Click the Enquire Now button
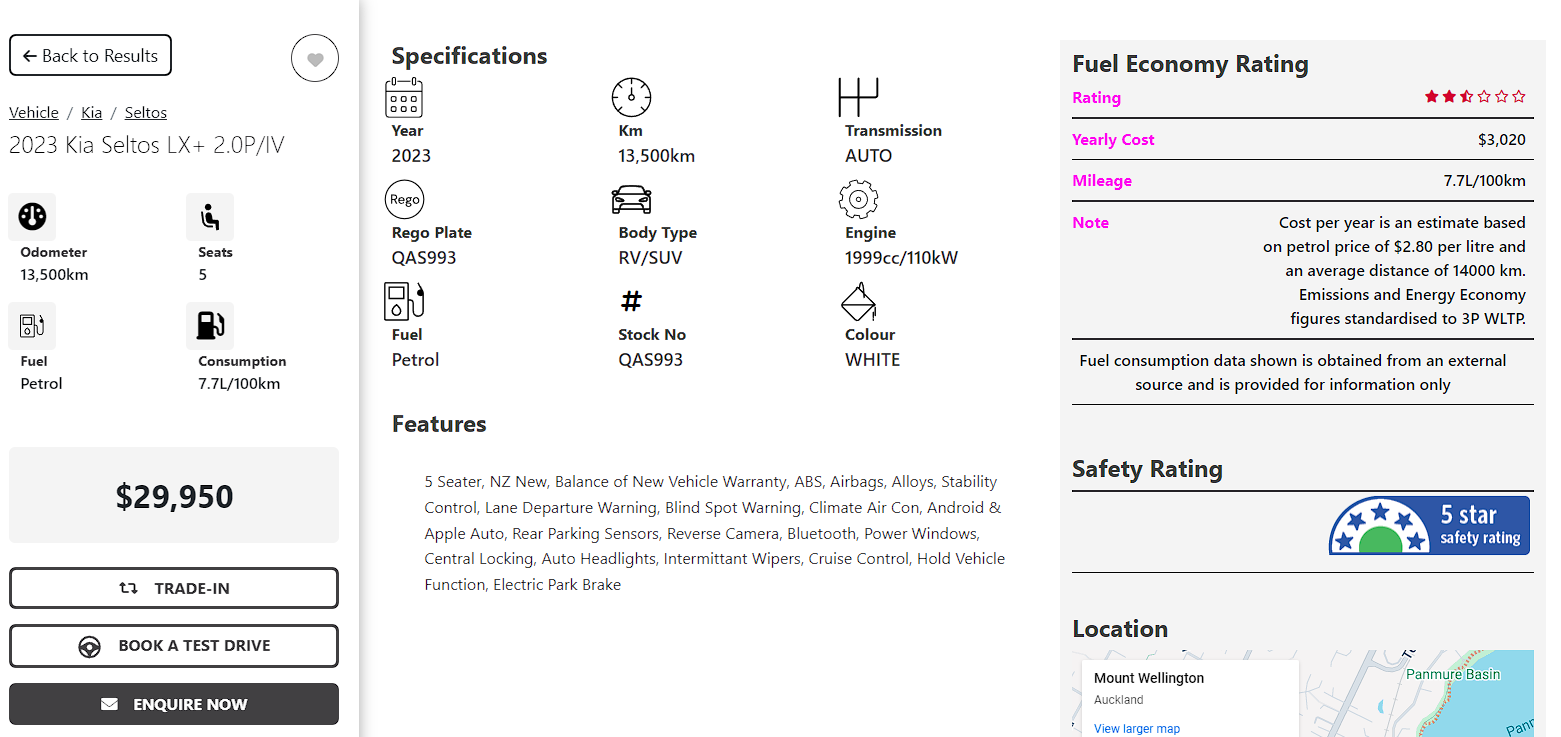This screenshot has height=737, width=1561. click(x=174, y=704)
